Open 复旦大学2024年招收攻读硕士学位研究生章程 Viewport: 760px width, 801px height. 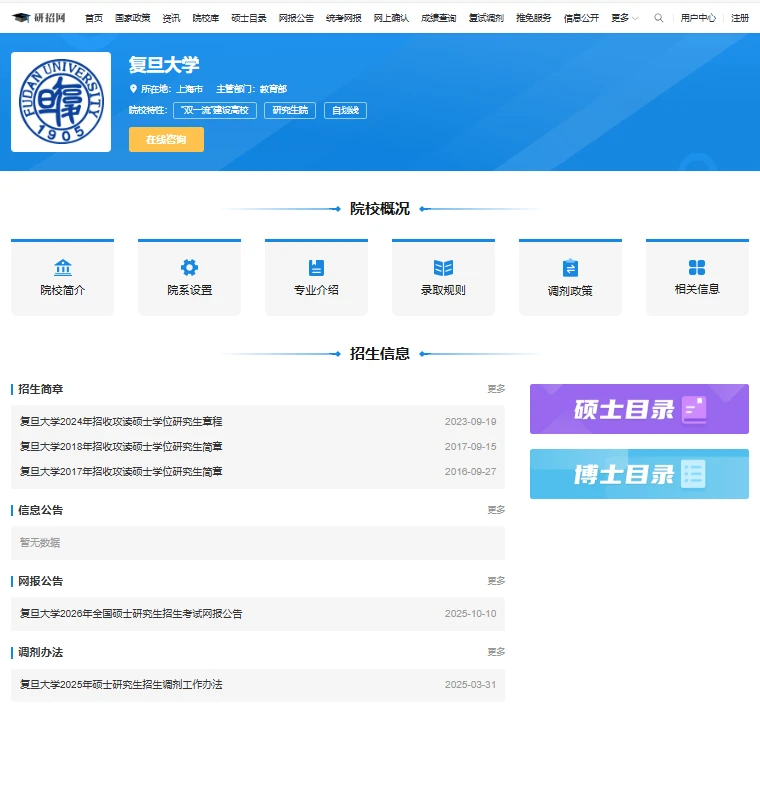pyautogui.click(x=121, y=421)
